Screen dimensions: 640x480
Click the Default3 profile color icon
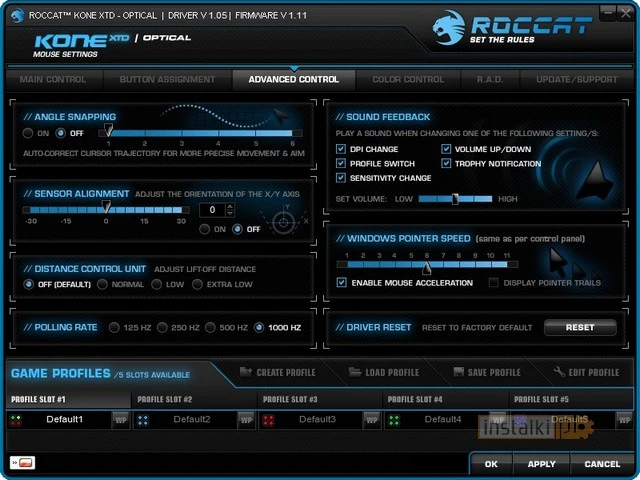click(269, 420)
